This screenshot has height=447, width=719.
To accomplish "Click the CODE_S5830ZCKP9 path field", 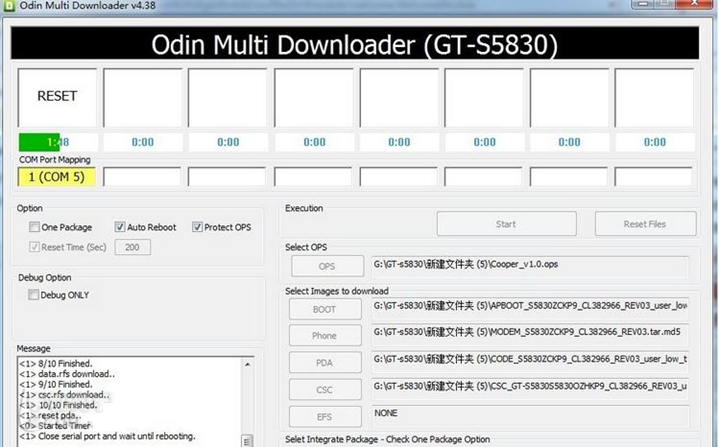I will tap(530, 362).
